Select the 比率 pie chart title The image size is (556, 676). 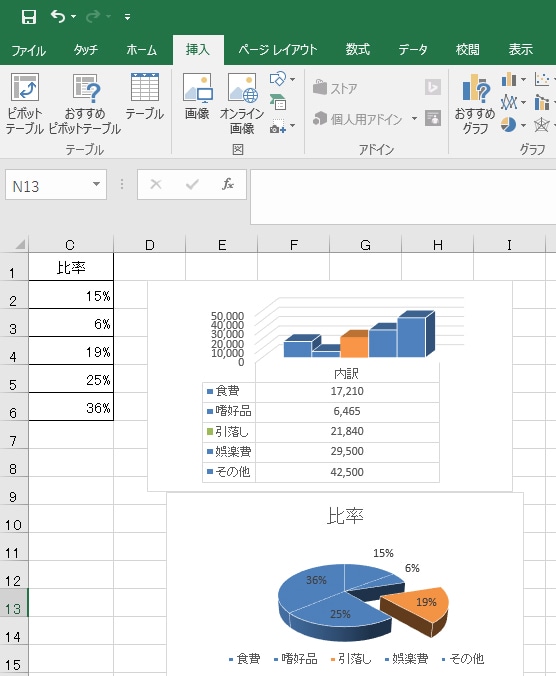coord(345,516)
